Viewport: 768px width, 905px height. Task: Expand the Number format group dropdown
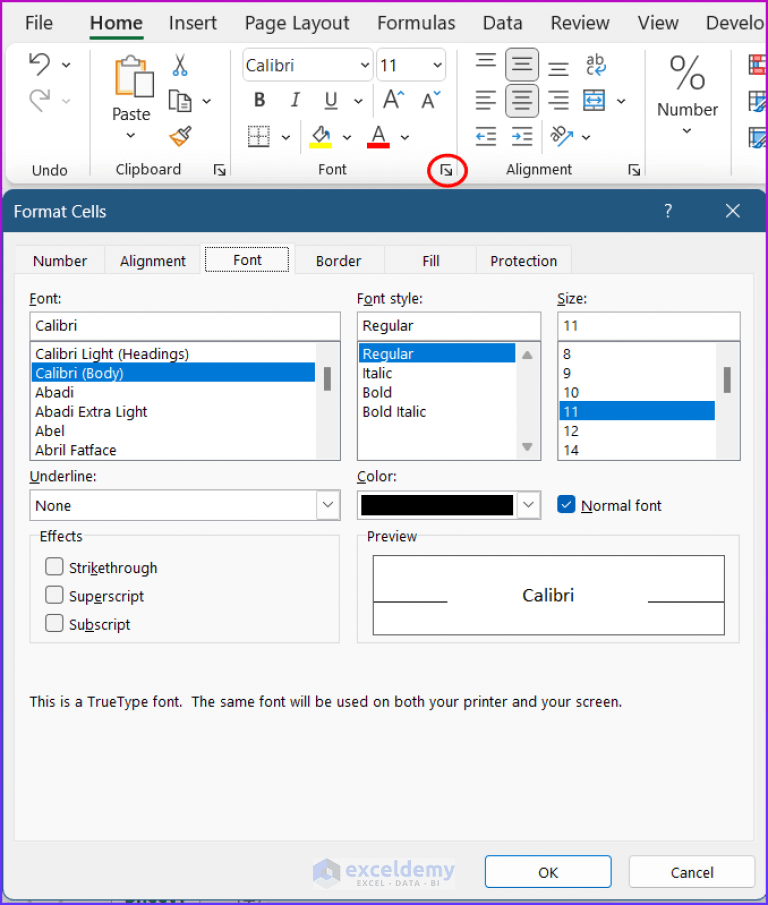(687, 131)
